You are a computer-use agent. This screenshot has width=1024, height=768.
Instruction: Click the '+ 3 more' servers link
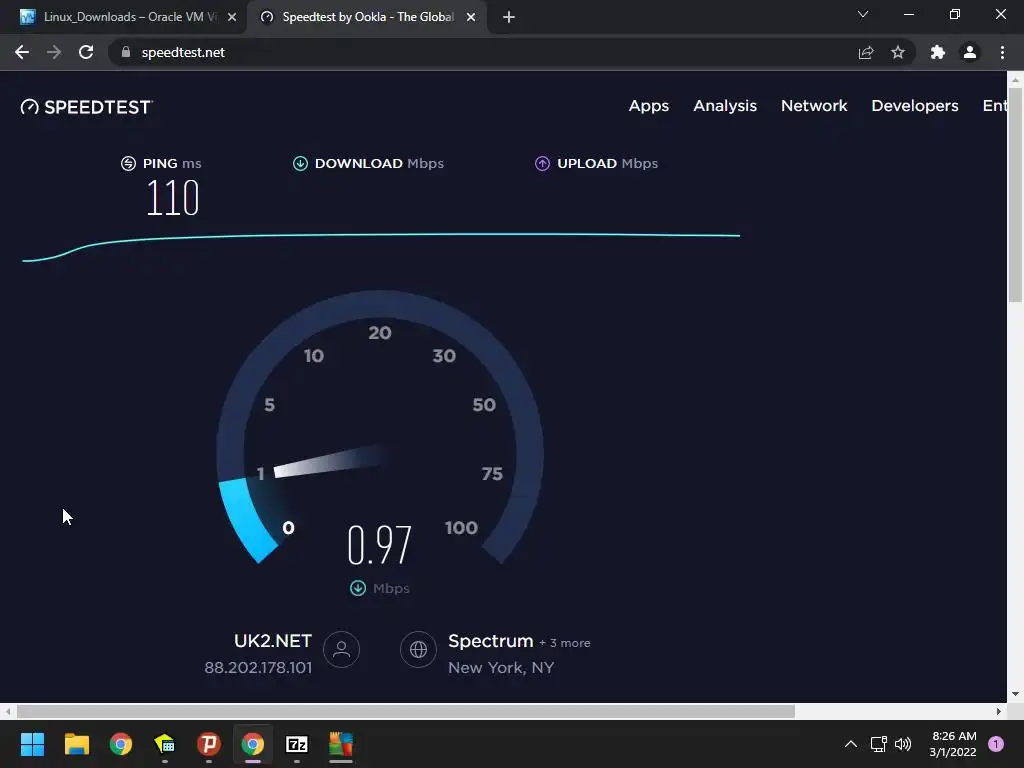[565, 643]
